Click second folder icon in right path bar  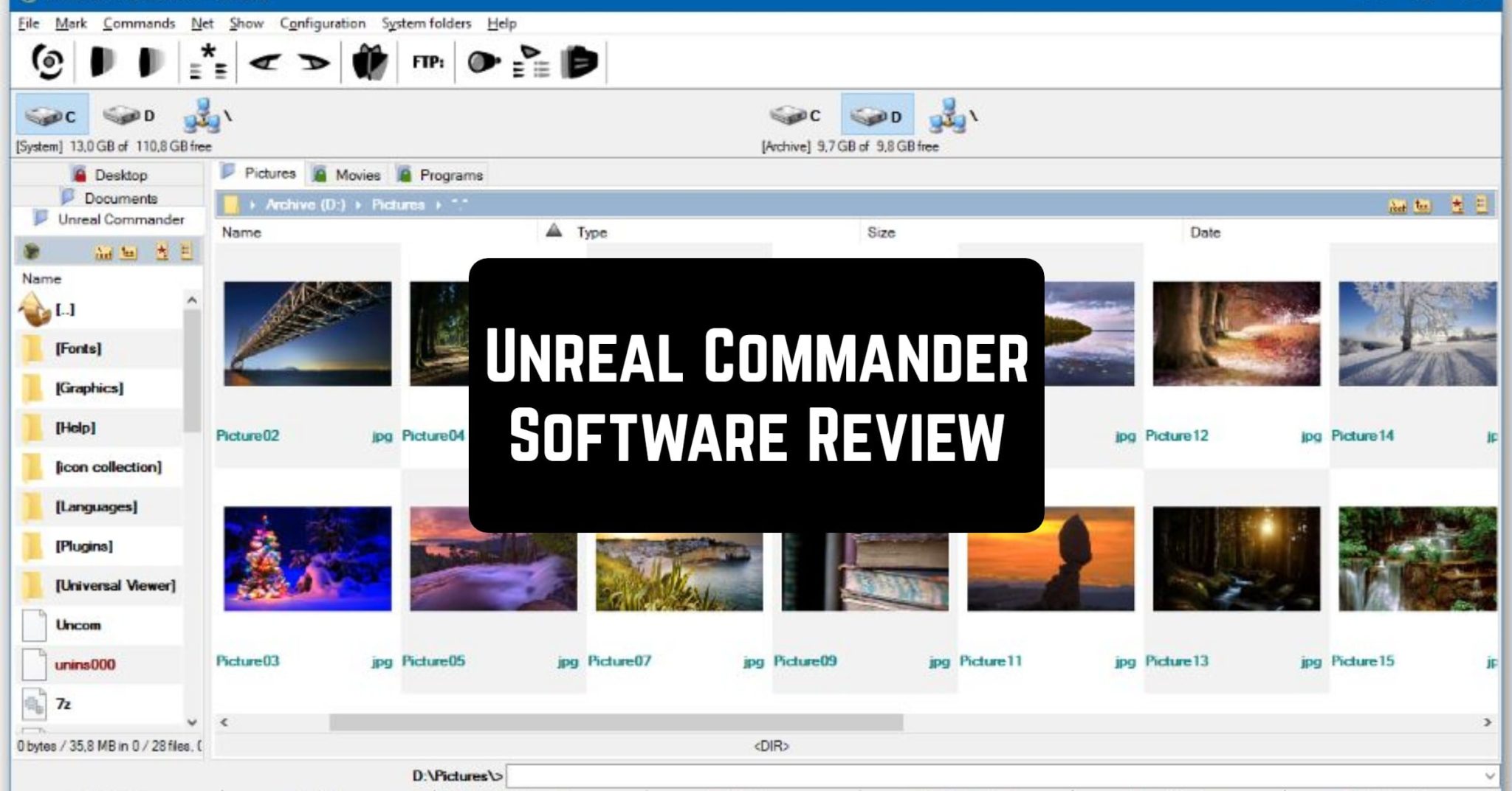(1423, 206)
